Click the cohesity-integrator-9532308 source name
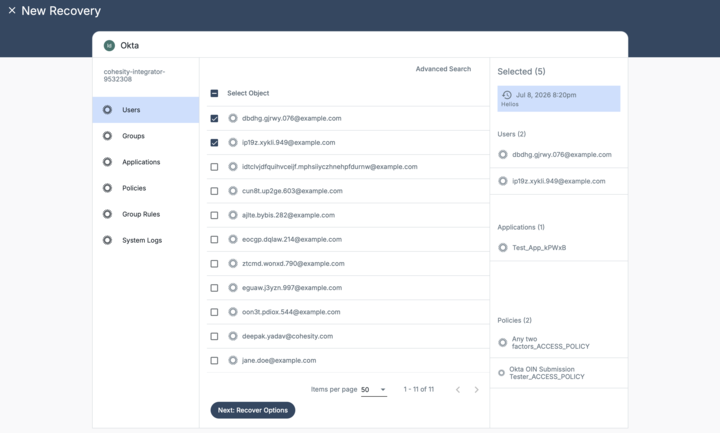Screen dimensions: 720x433 (x=134, y=75)
